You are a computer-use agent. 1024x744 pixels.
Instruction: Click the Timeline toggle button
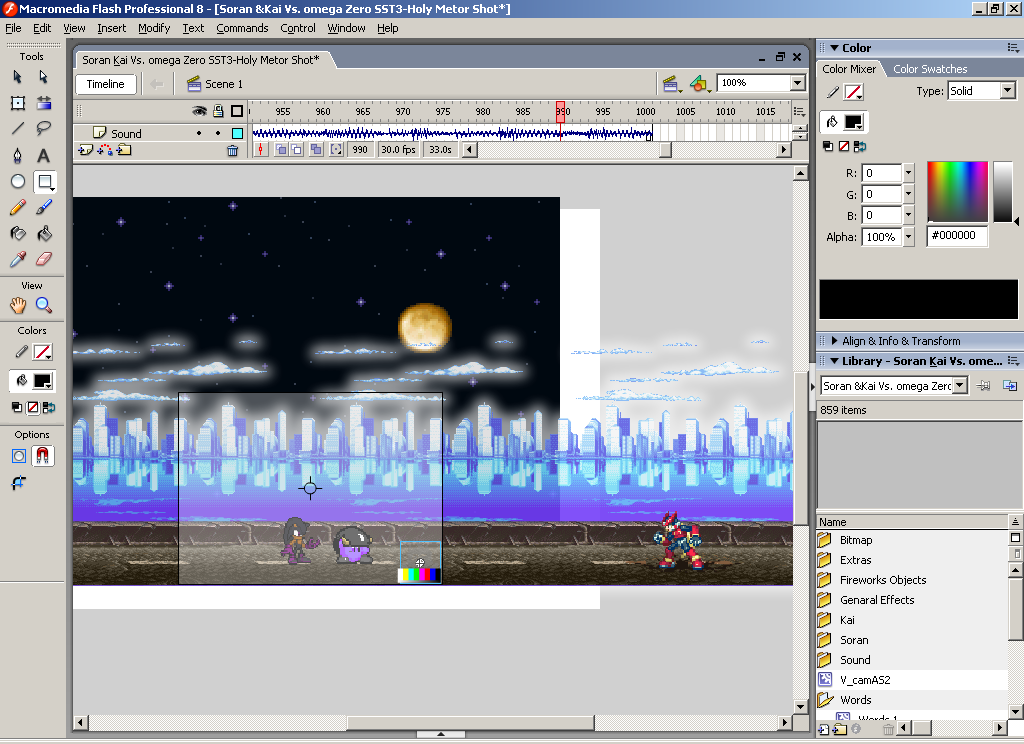pyautogui.click(x=105, y=84)
